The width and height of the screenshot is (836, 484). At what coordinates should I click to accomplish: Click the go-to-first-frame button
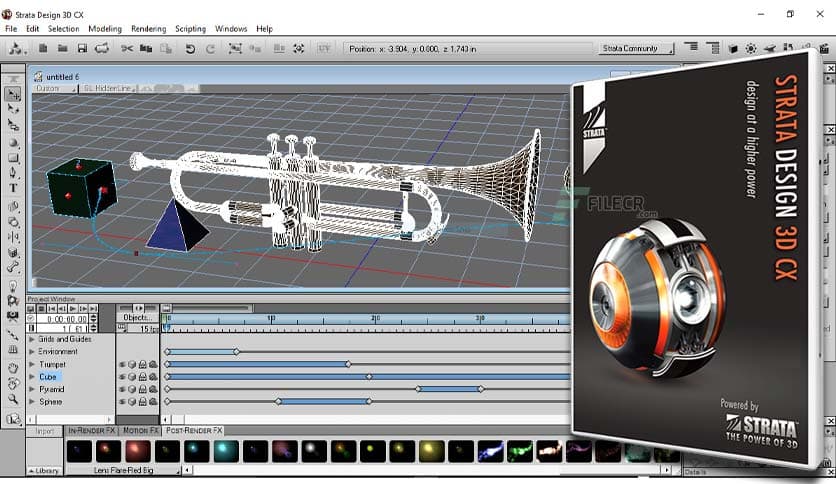click(52, 309)
